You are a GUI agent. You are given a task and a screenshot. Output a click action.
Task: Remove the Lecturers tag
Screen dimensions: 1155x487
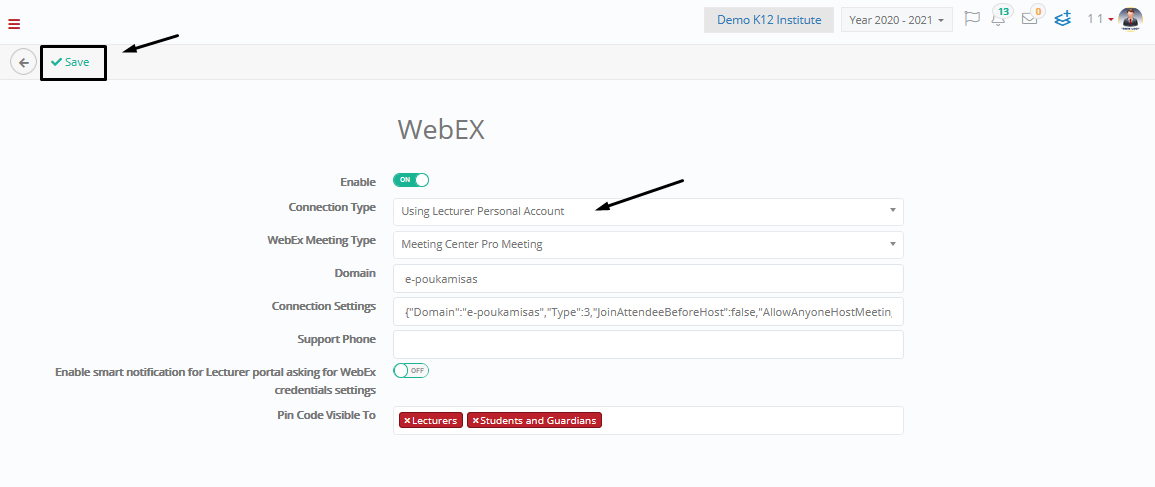[x=407, y=421]
